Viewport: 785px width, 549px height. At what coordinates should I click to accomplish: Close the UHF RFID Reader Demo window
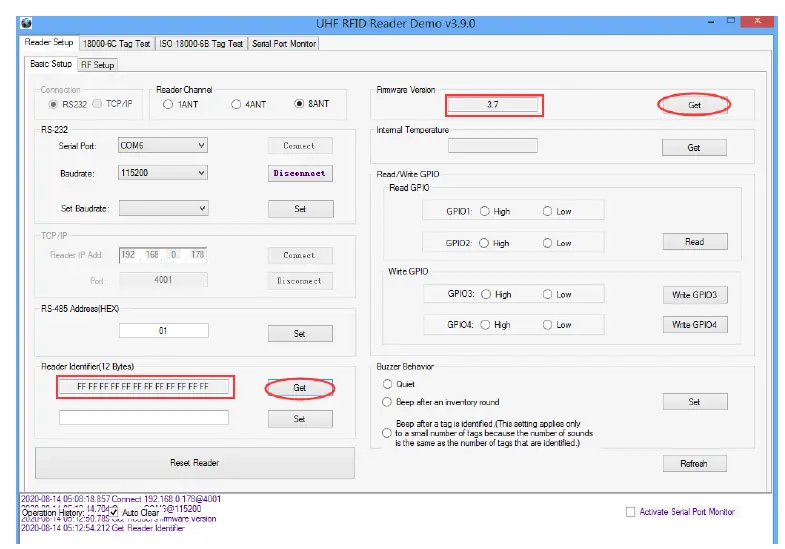pyautogui.click(x=757, y=21)
